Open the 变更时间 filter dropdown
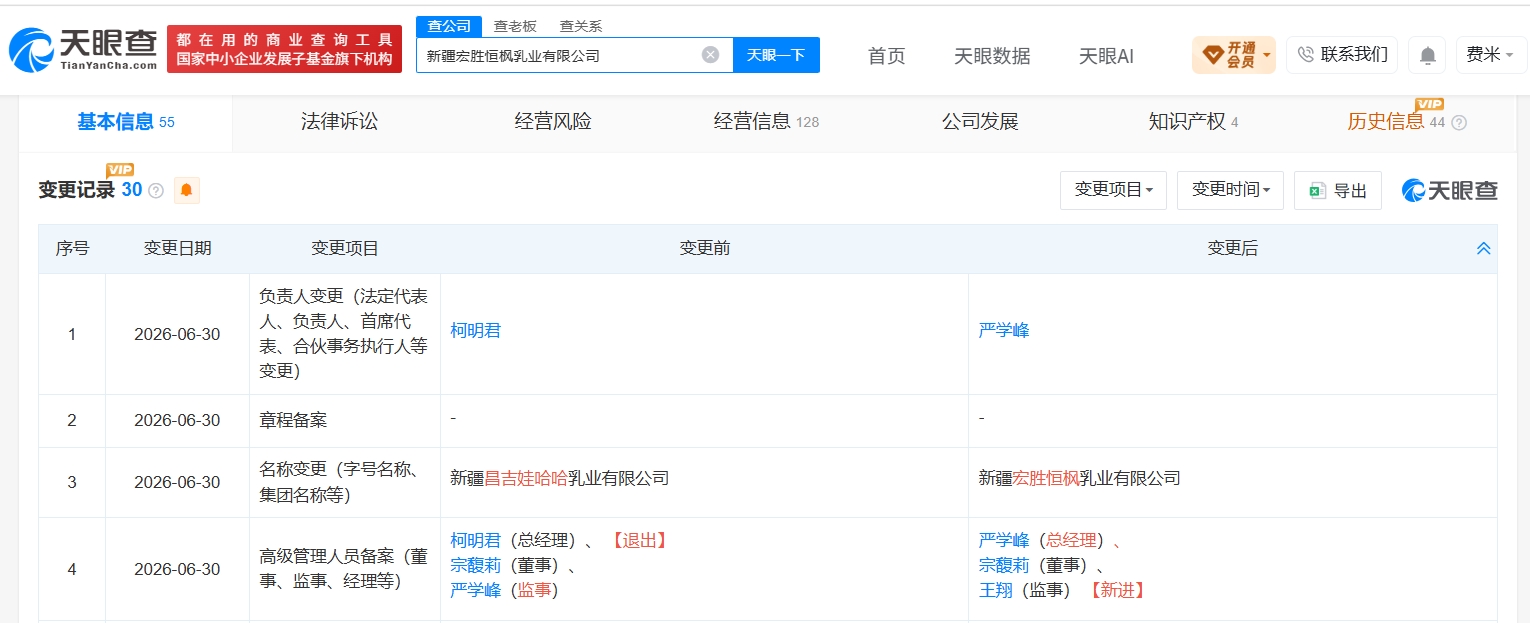Image resolution: width=1530 pixels, height=623 pixels. pyautogui.click(x=1230, y=190)
